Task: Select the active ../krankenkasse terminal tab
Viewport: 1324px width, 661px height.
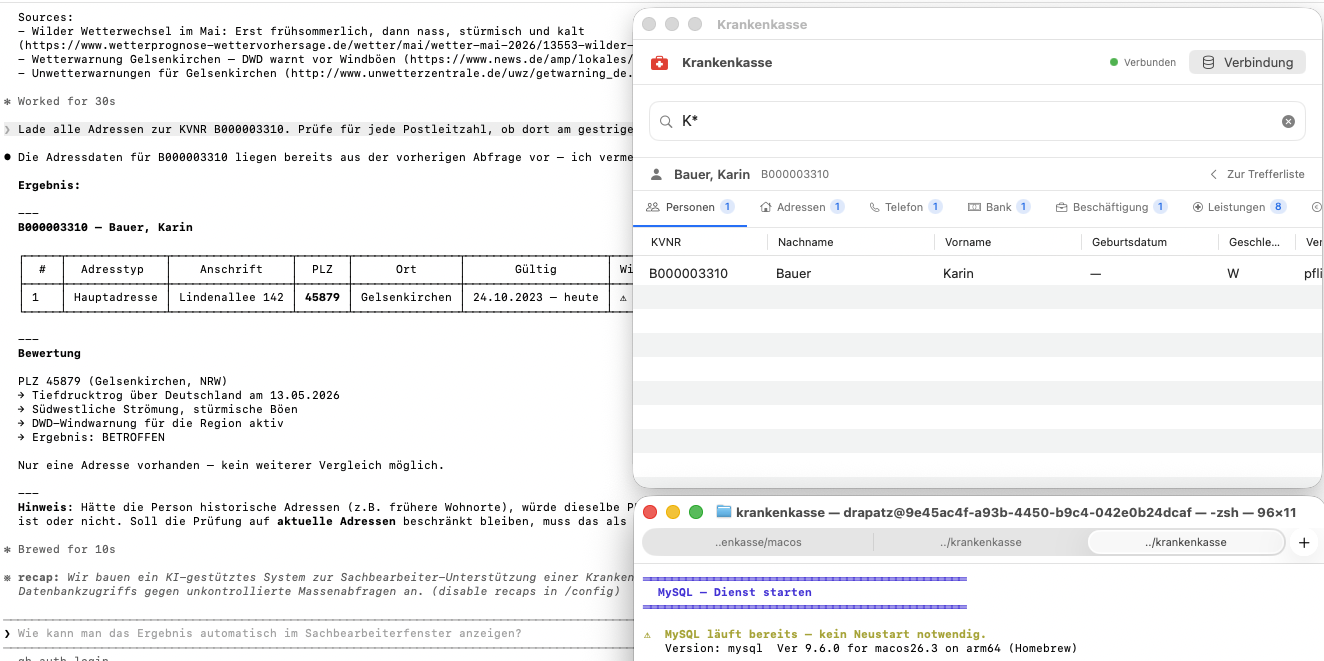Action: point(1185,542)
